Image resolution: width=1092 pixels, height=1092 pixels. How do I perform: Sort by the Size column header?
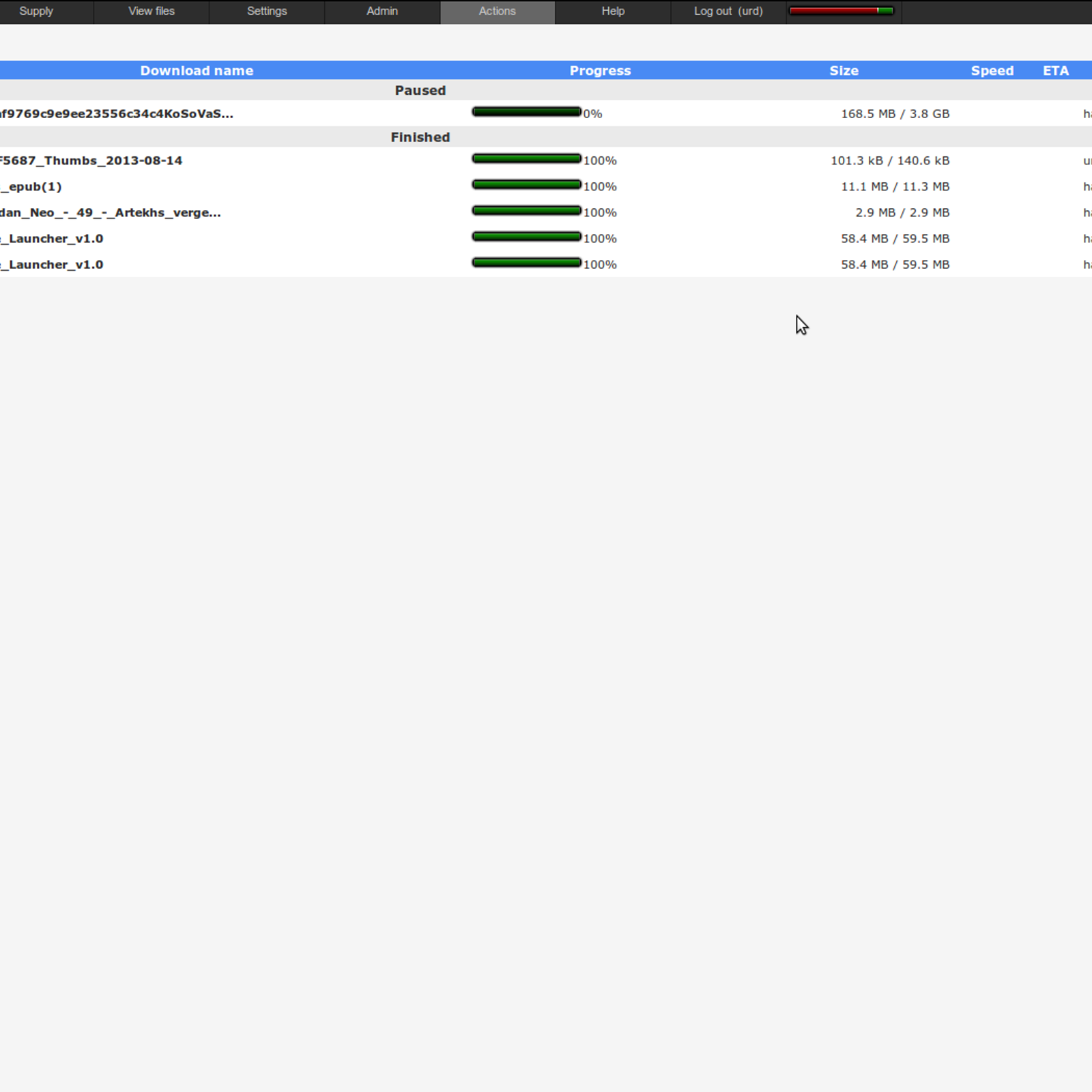click(x=844, y=71)
